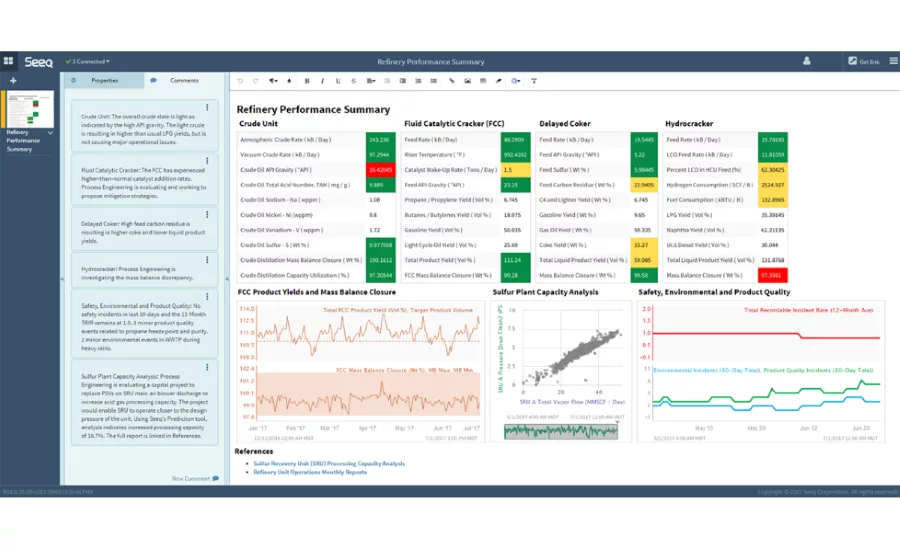
Task: Click the Hydrocracker table heading
Action: pos(689,123)
